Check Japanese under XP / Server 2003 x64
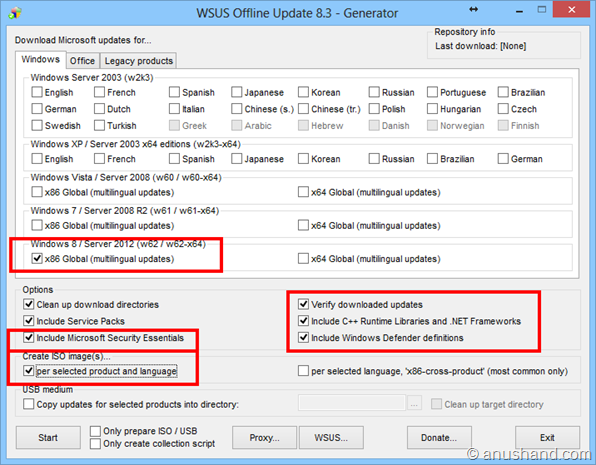Image resolution: width=596 pixels, height=465 pixels. (x=236, y=159)
